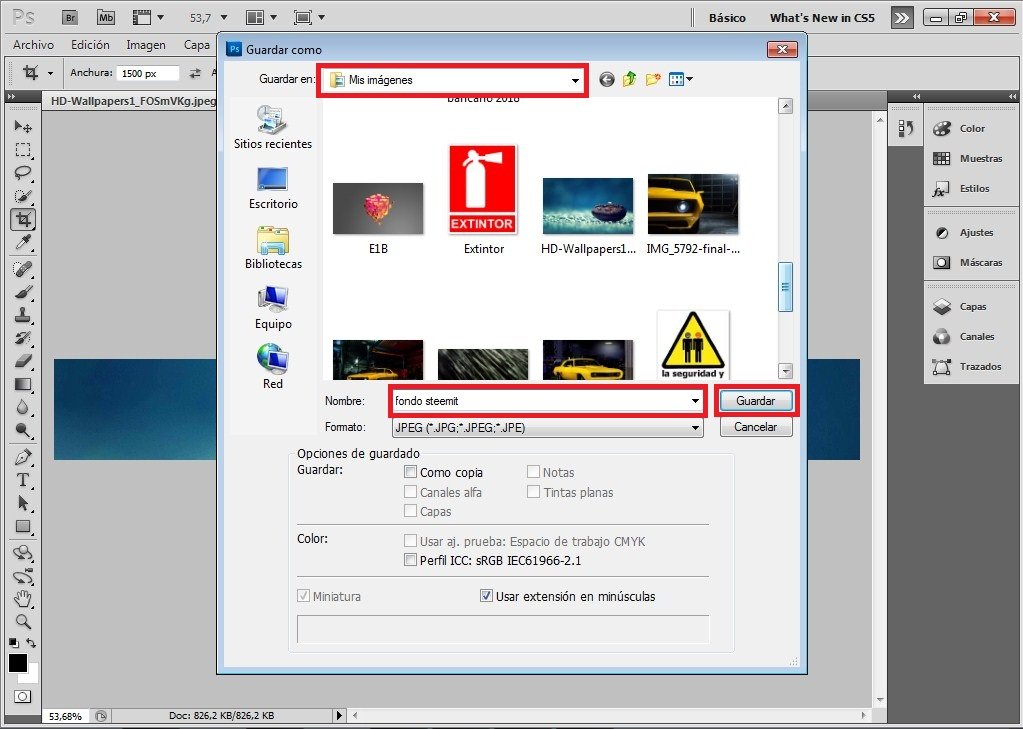The width and height of the screenshot is (1023, 729).
Task: Select the Eyedropper tool
Action: (x=23, y=243)
